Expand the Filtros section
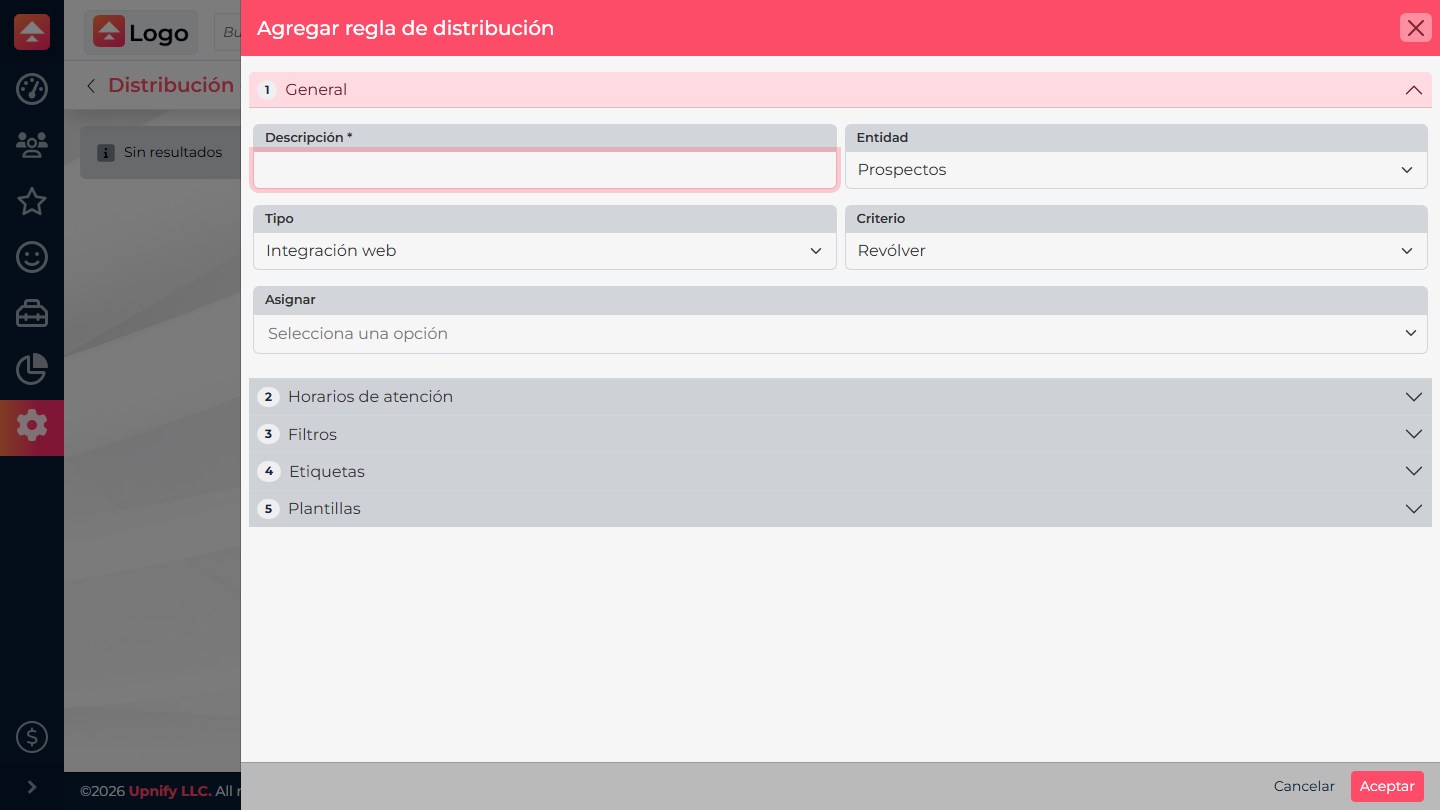1440x810 pixels. coord(840,434)
